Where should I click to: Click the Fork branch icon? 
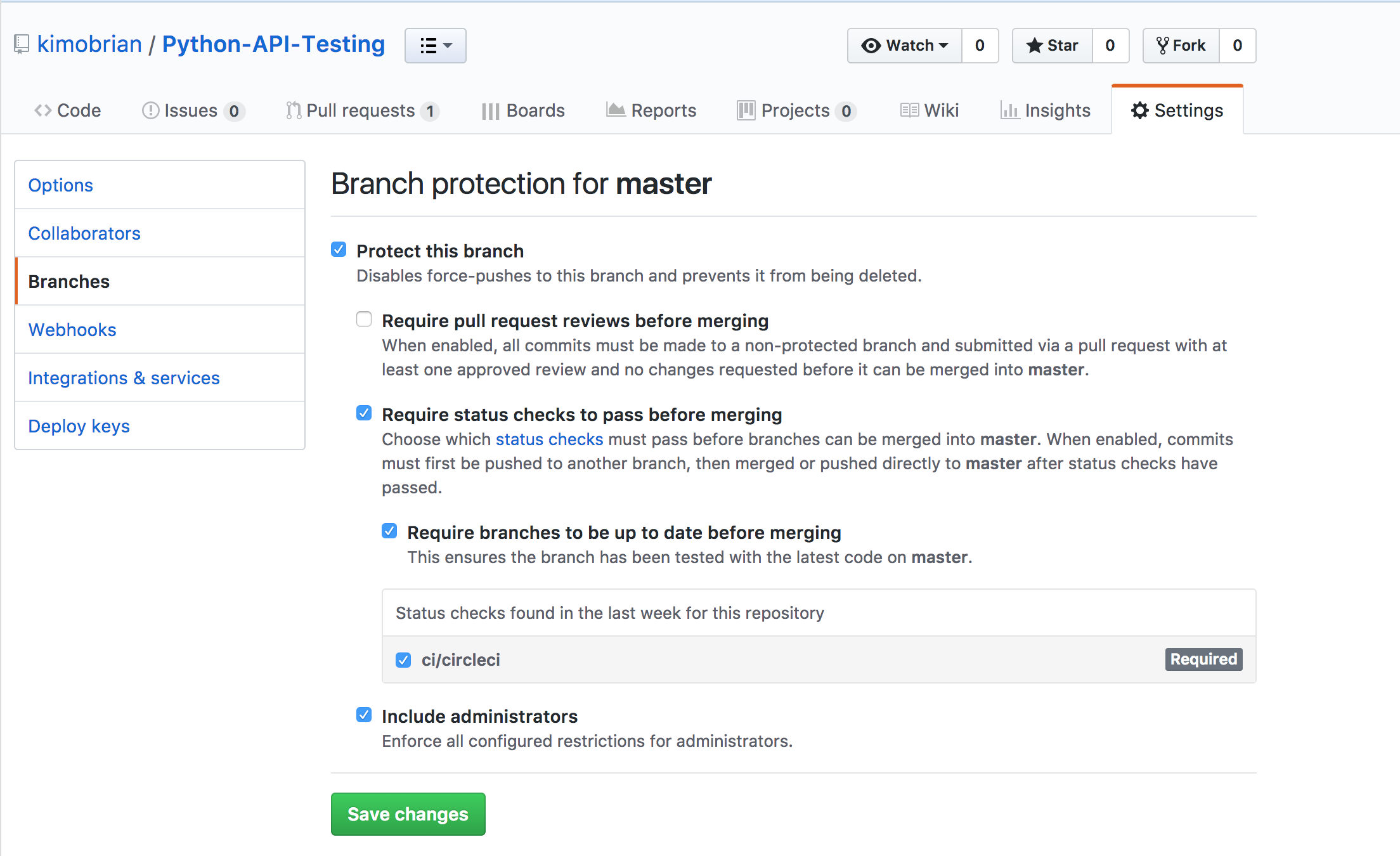tap(1164, 45)
